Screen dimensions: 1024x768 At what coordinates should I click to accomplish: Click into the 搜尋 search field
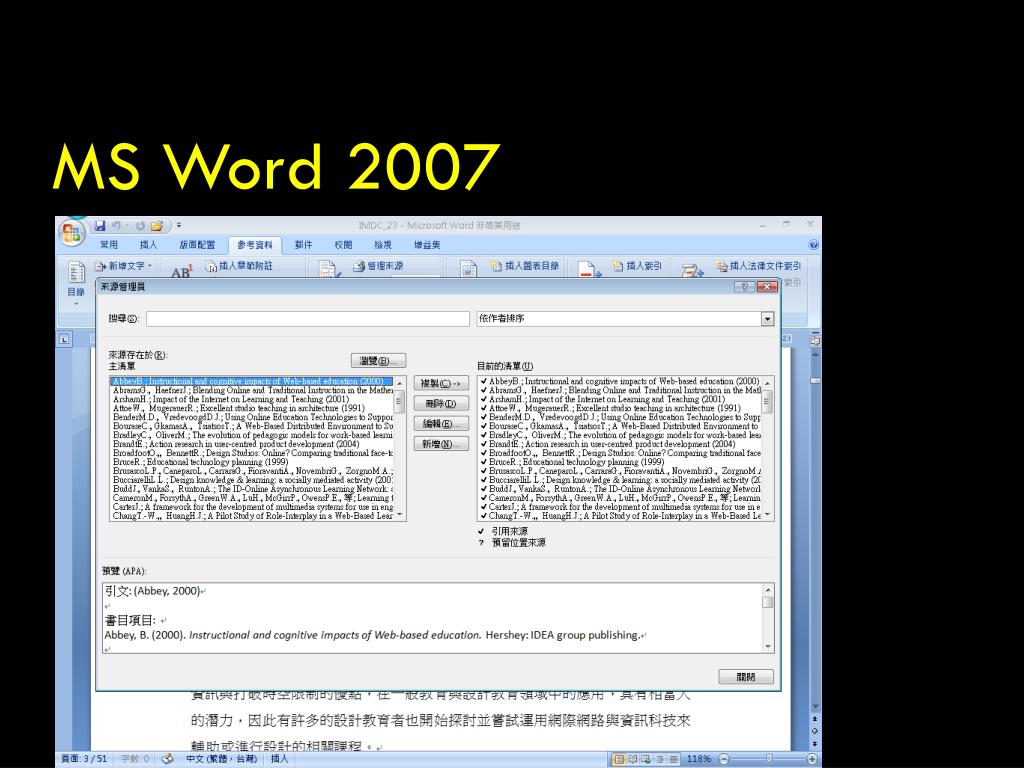click(308, 319)
